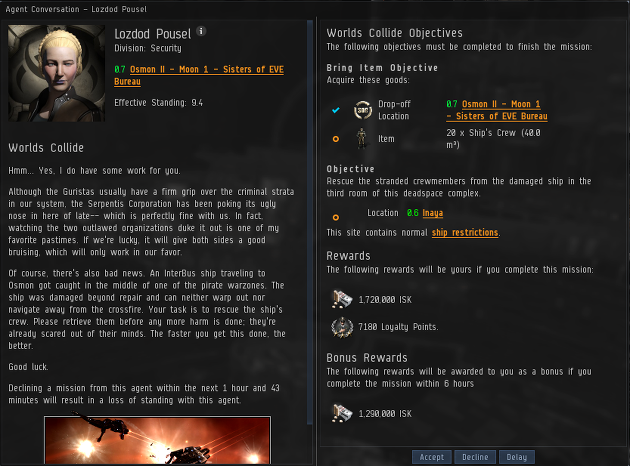
Task: Click the briefing panel vertical scrollbar
Action: point(310,222)
